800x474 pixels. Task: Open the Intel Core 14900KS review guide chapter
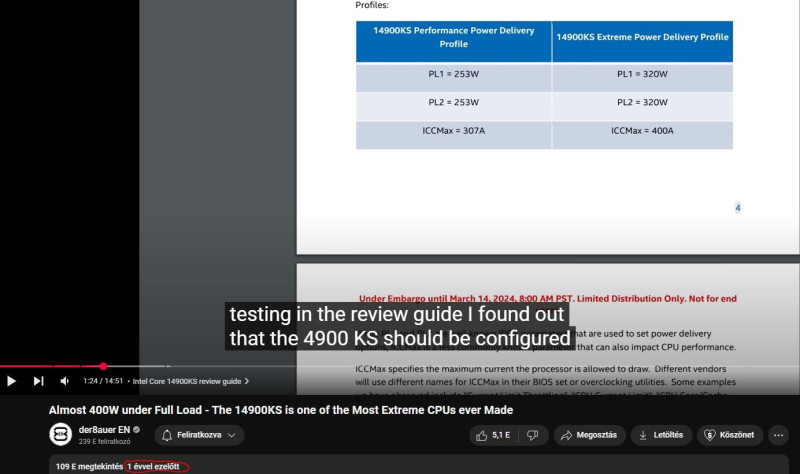click(191, 381)
